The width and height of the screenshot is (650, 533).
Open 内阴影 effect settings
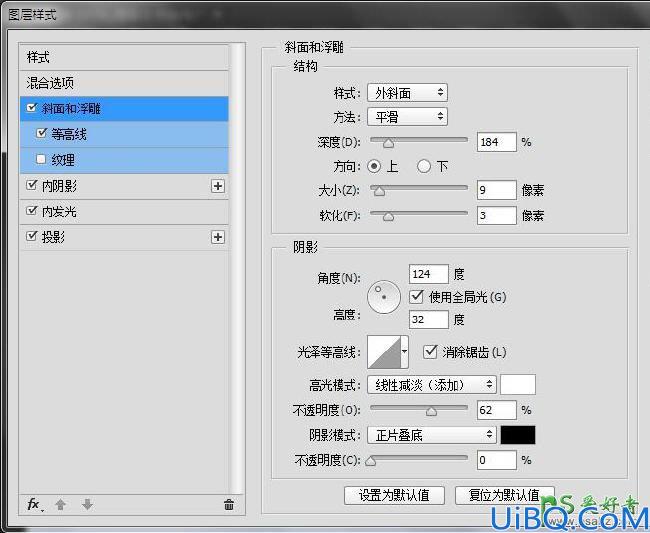pyautogui.click(x=124, y=186)
